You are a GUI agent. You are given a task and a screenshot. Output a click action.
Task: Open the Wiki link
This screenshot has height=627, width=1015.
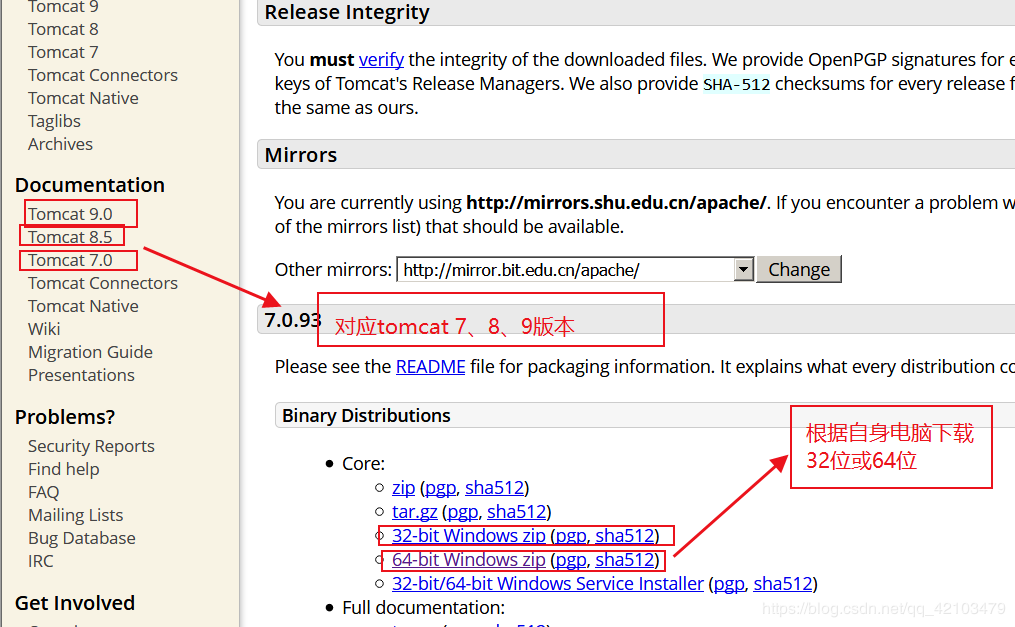(44, 329)
